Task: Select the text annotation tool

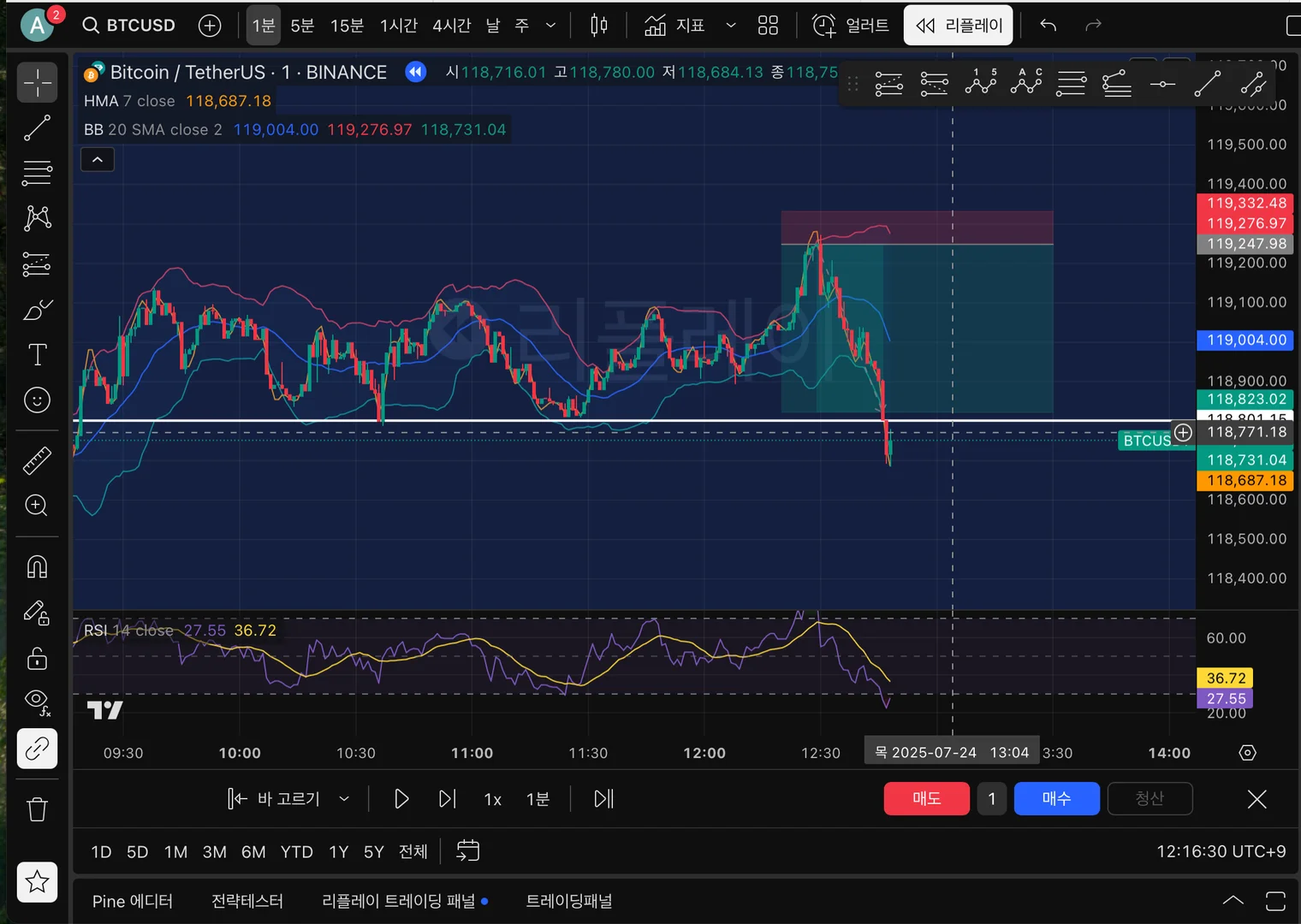Action: pos(37,355)
